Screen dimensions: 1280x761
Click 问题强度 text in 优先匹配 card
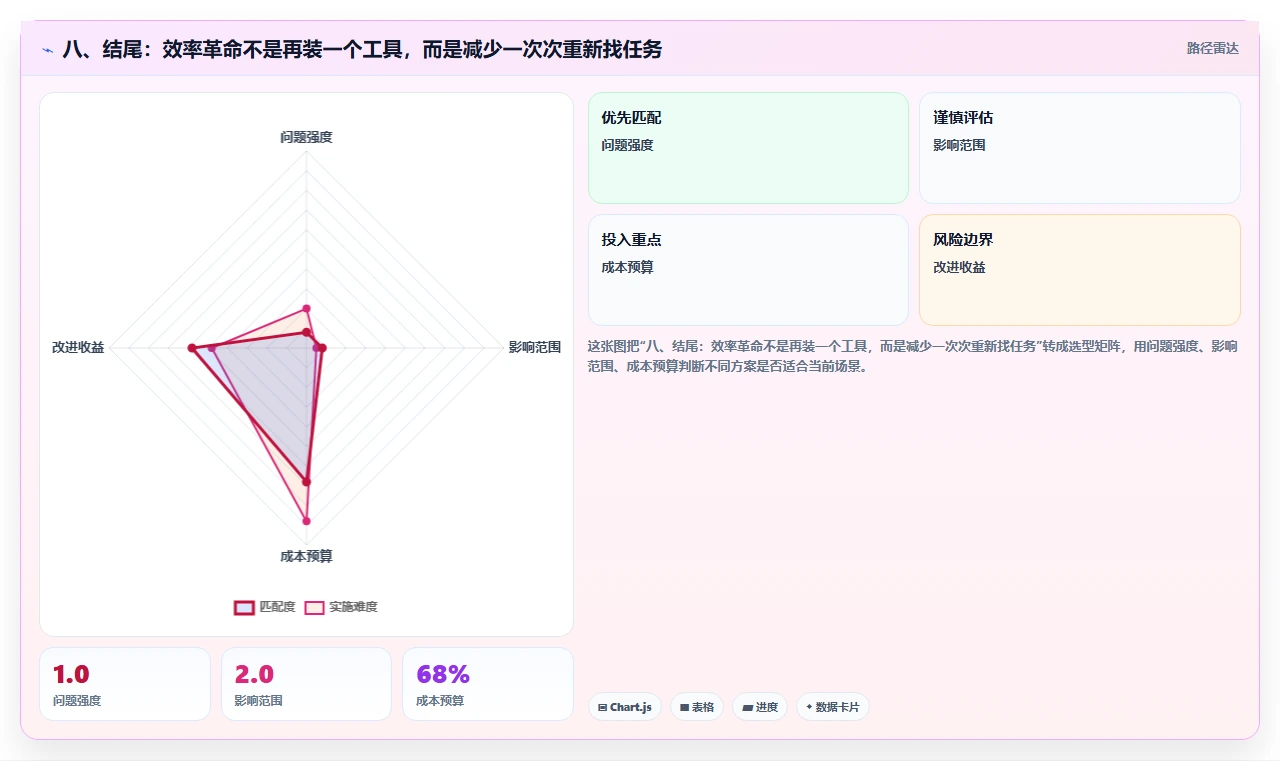627,145
